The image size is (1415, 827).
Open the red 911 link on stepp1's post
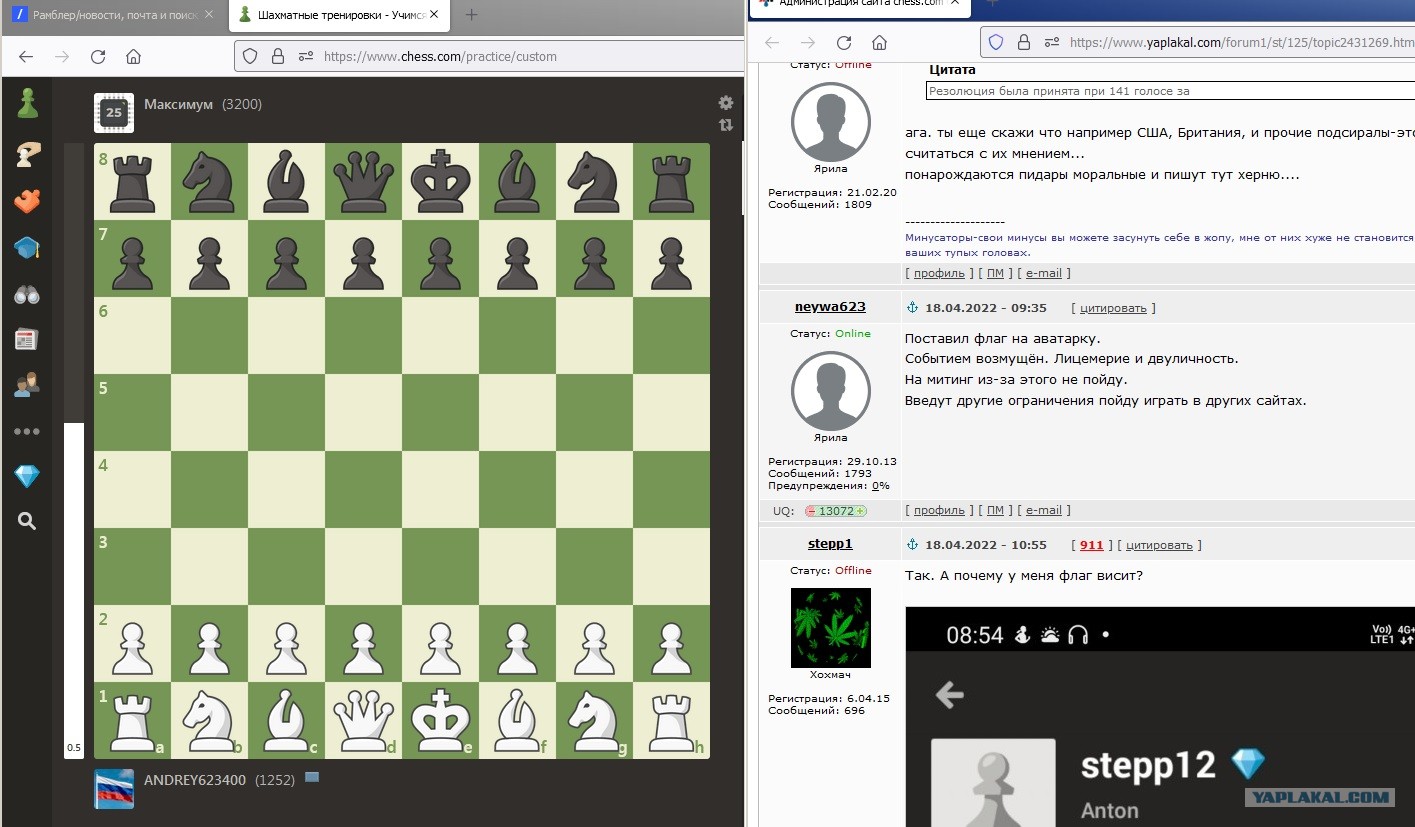tap(1091, 545)
